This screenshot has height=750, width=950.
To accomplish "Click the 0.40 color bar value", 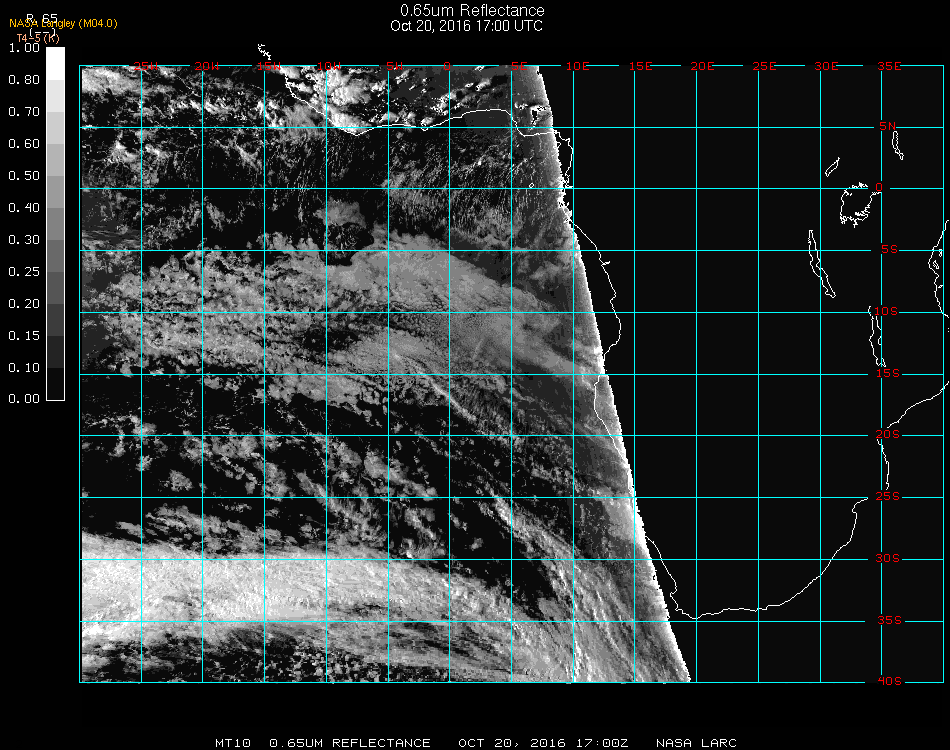I will 24,208.
